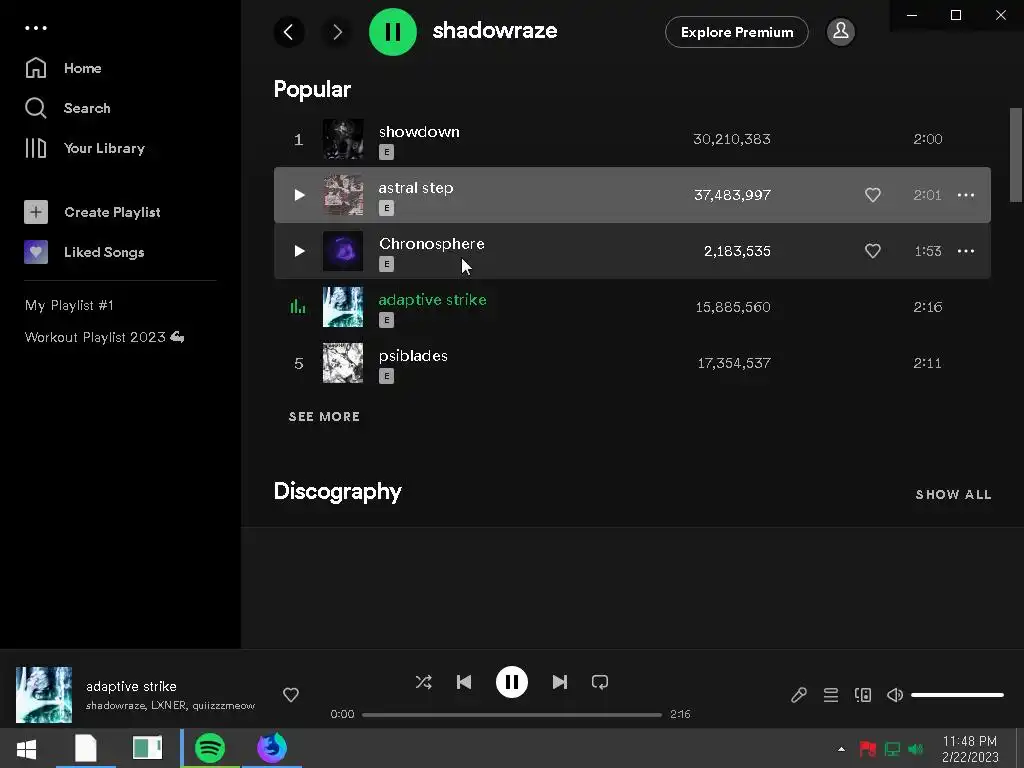Viewport: 1024px width, 768px height.
Task: Go to Home in sidebar
Action: 63,68
